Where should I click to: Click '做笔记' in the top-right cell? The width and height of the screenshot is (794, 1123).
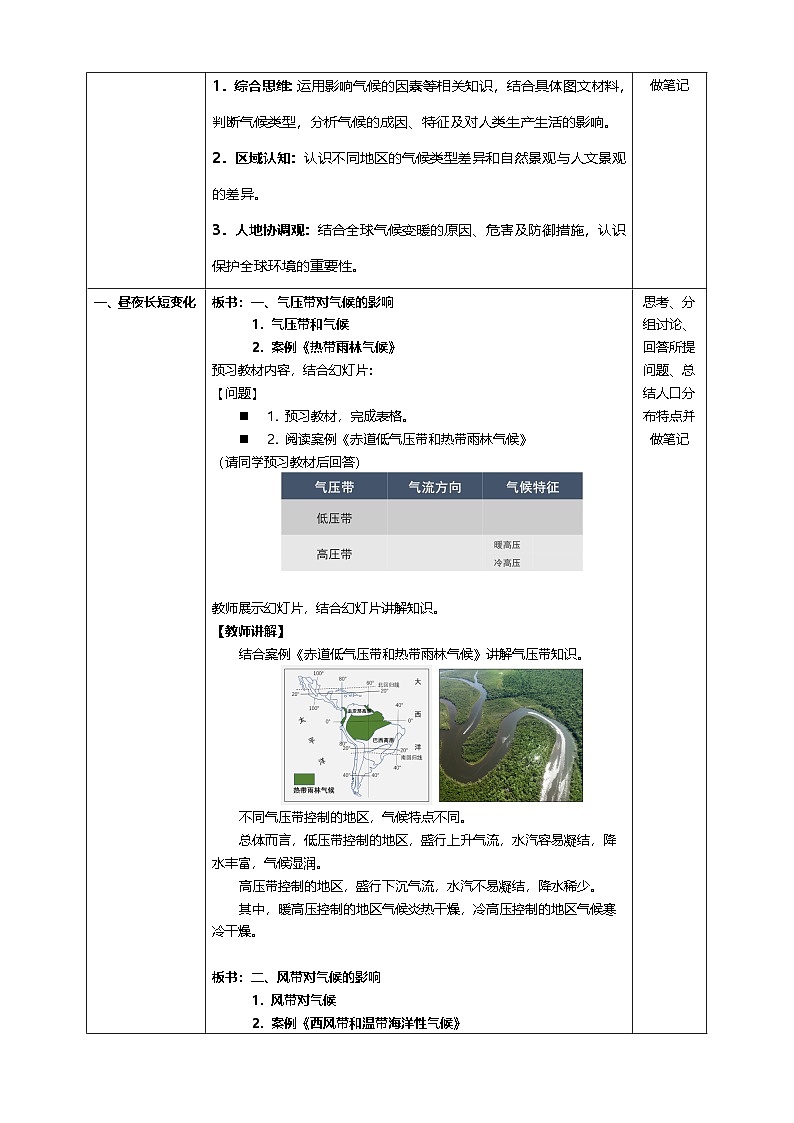669,85
